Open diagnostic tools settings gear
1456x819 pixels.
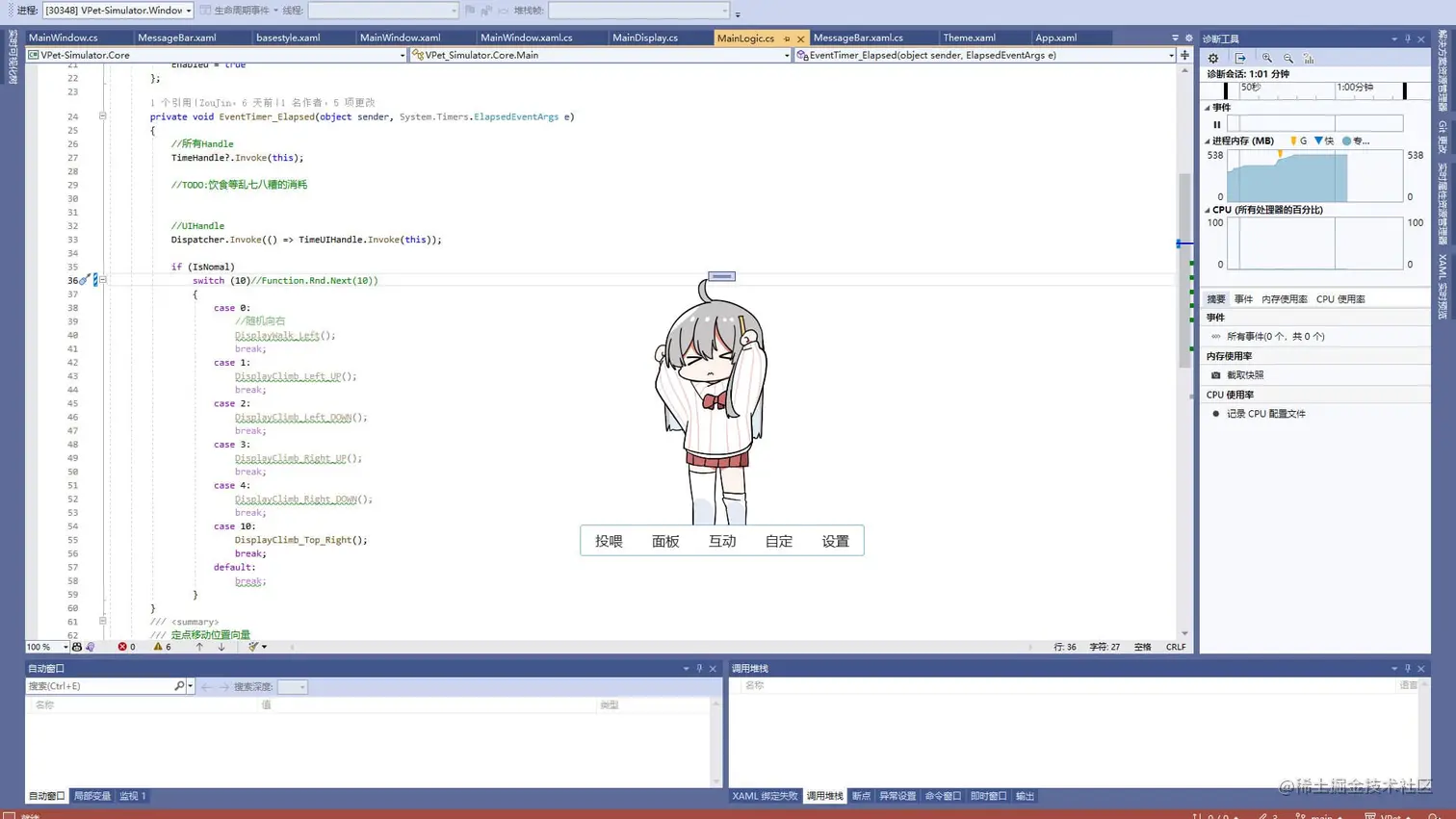pos(1213,58)
